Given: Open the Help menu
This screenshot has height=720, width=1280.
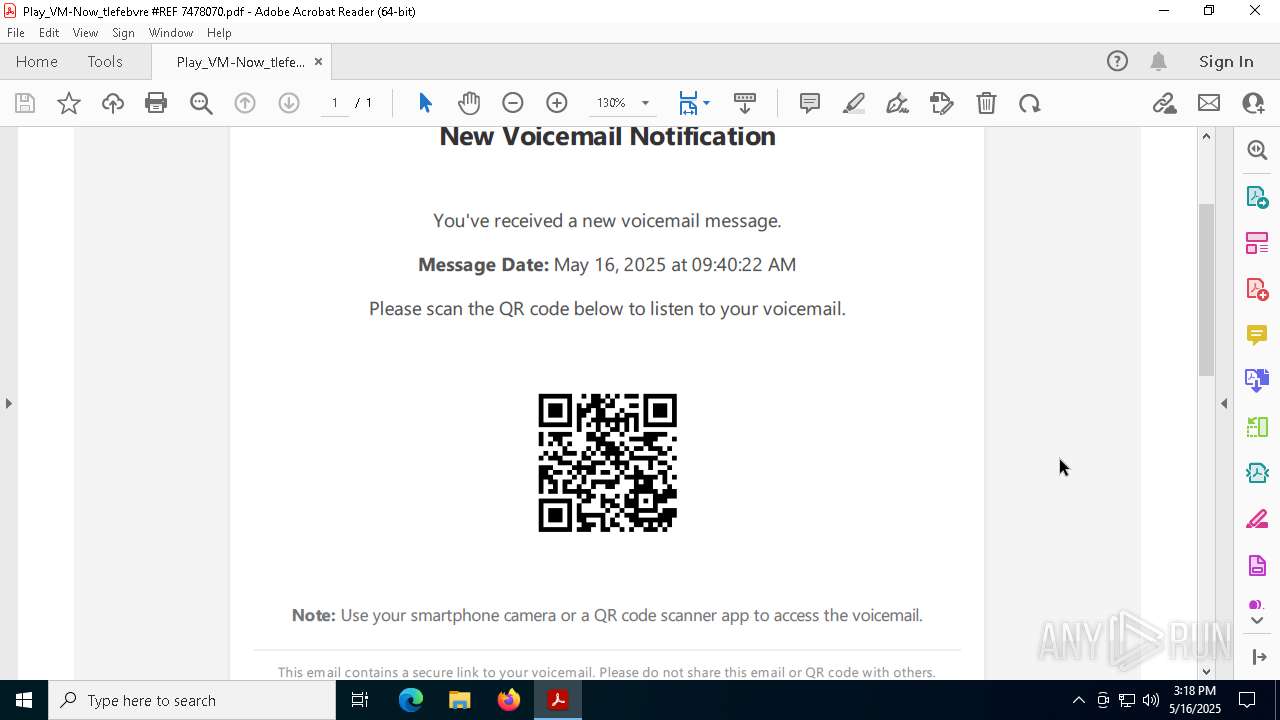Looking at the screenshot, I should pos(219,33).
